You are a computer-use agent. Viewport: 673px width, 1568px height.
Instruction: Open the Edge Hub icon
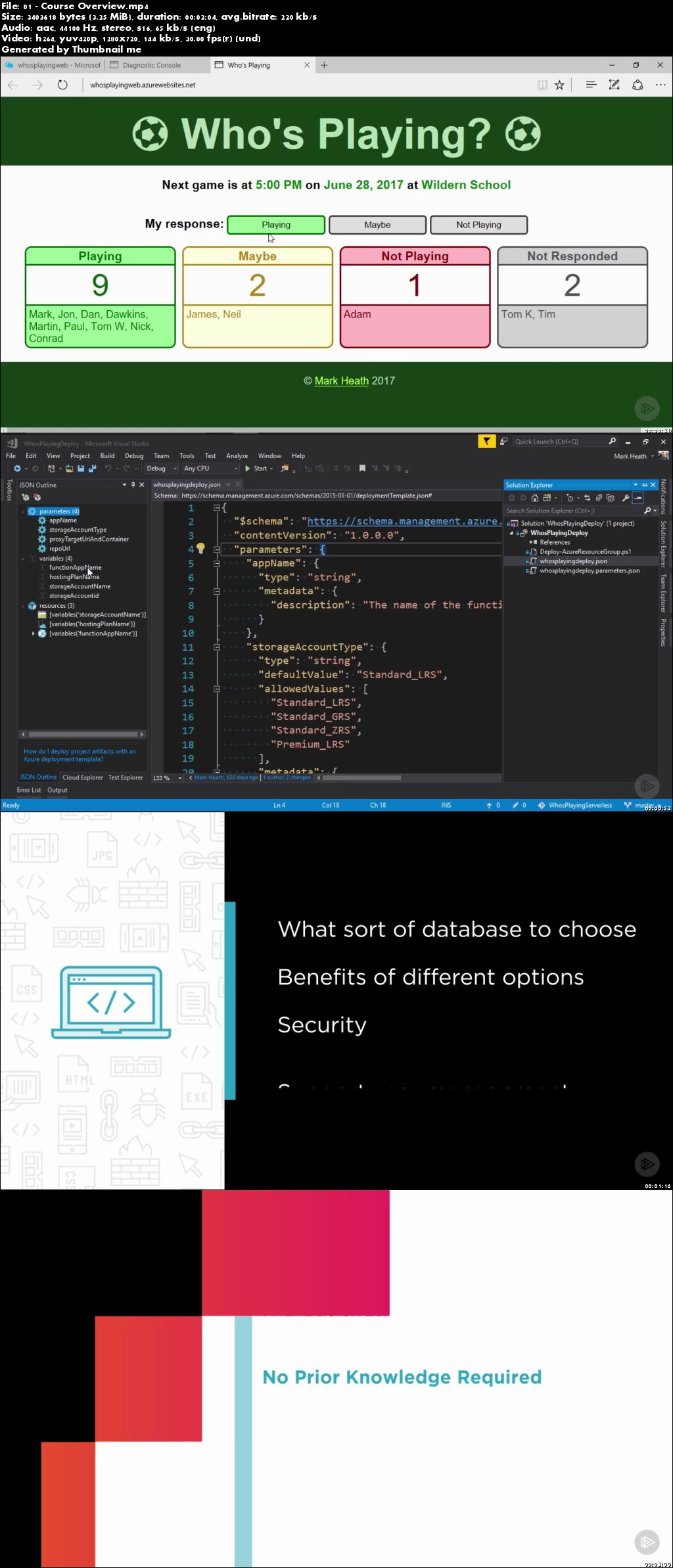point(591,85)
